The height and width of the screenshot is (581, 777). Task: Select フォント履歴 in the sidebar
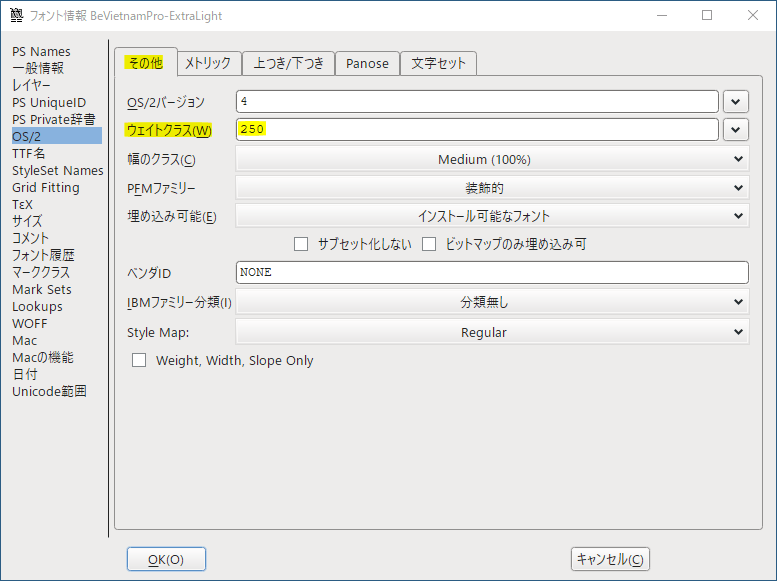43,255
